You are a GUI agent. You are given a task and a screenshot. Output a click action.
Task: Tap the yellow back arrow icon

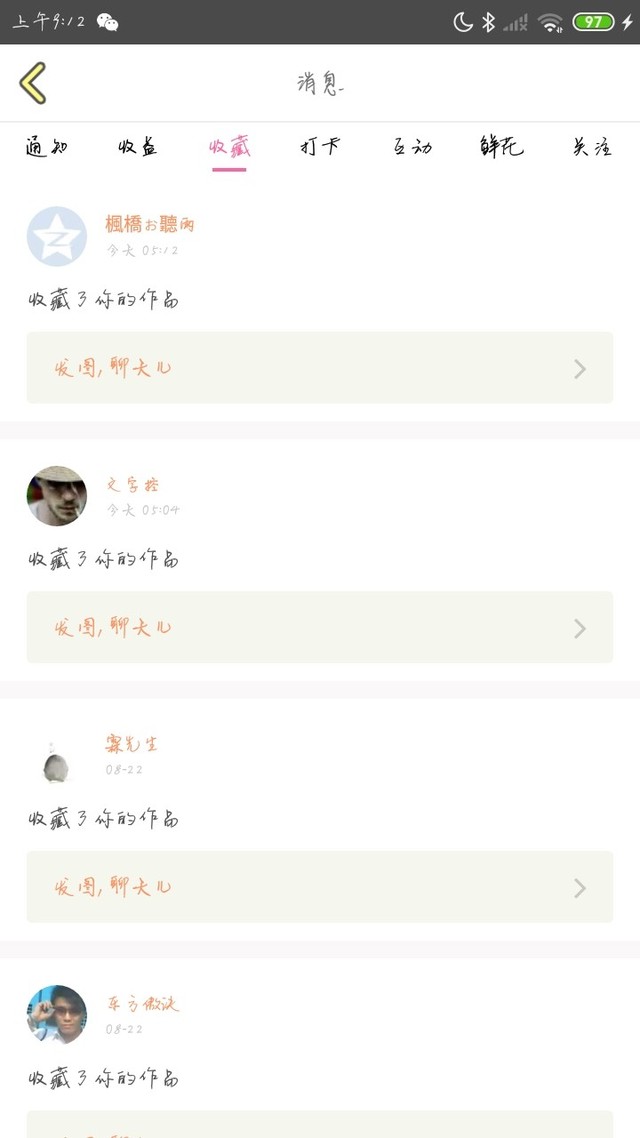33,83
